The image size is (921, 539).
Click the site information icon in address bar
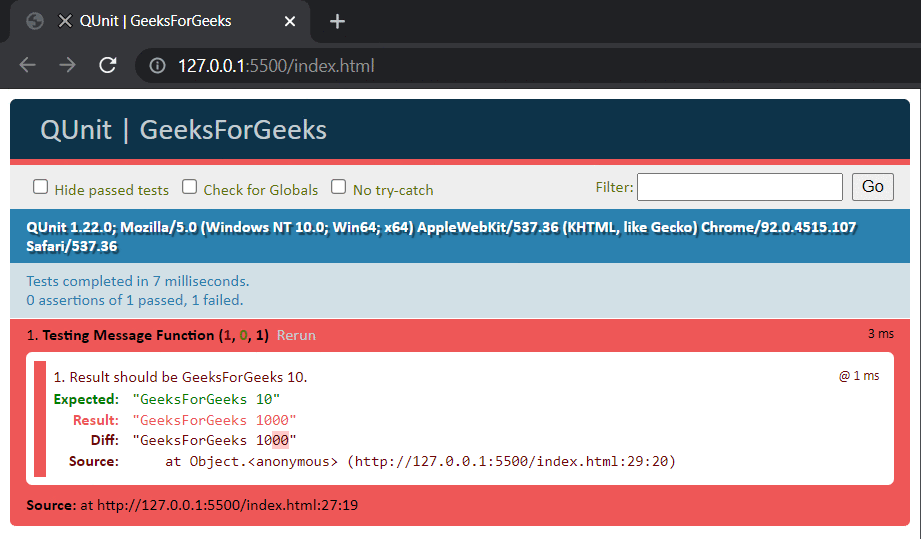pyautogui.click(x=157, y=67)
